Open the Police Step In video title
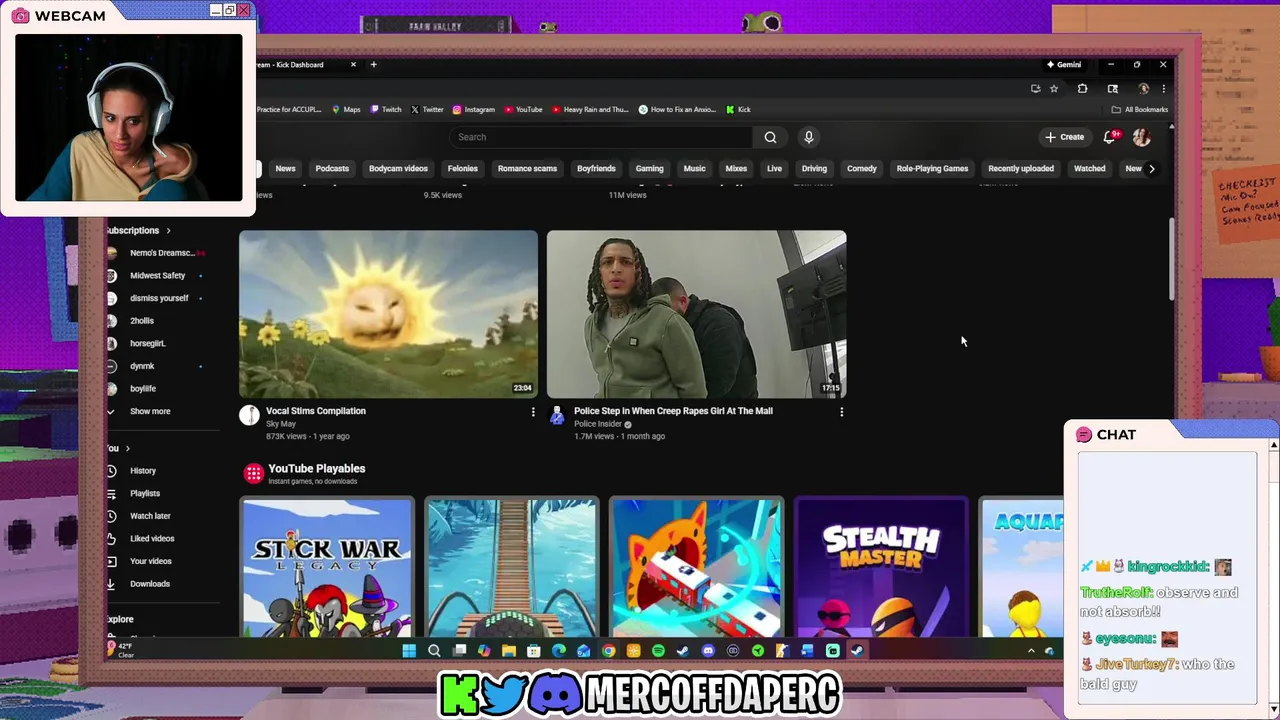Image resolution: width=1280 pixels, height=720 pixels. (673, 411)
